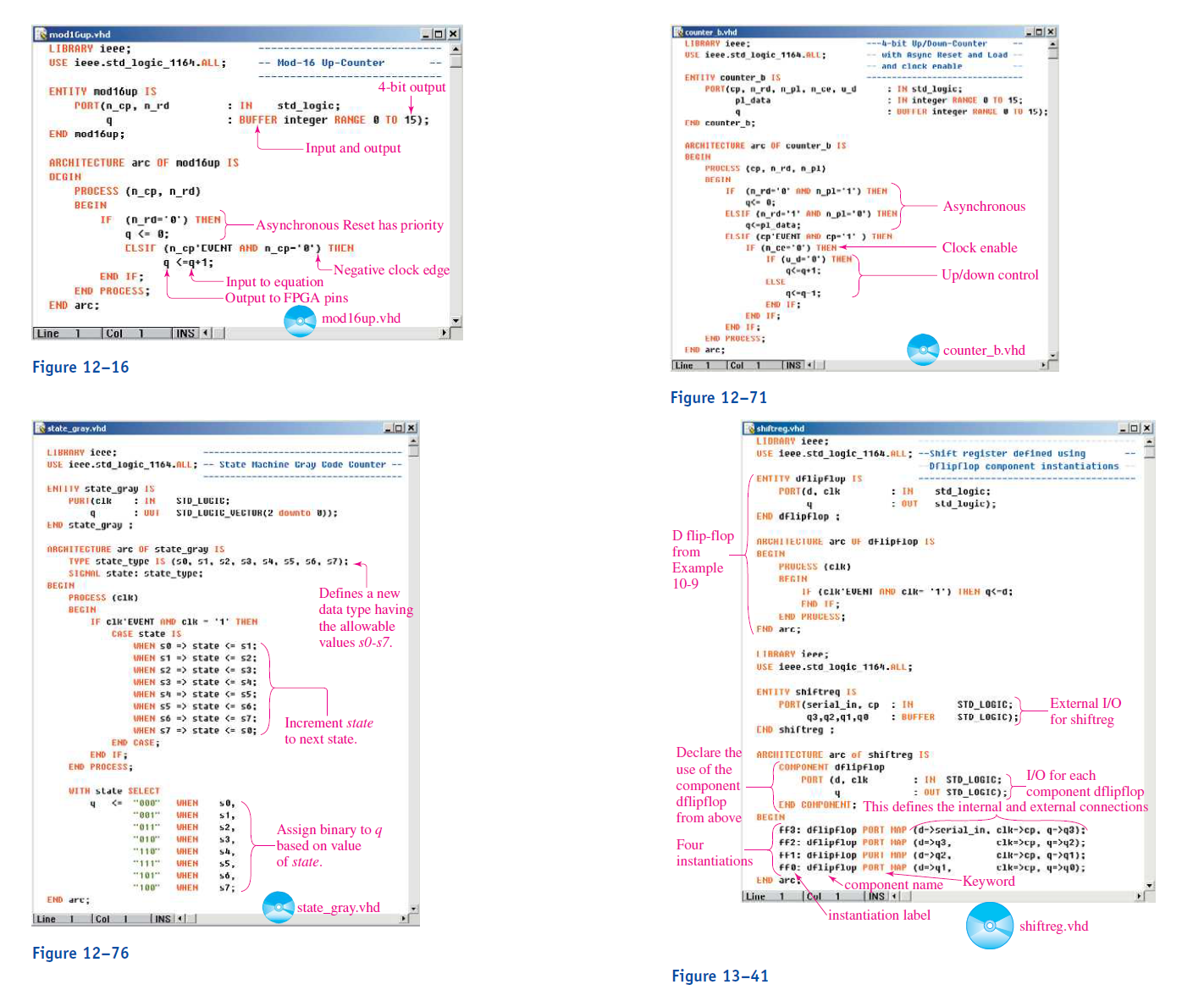Click the 'TYPE state_type IS' line in state_gray.vhd

click(208, 561)
